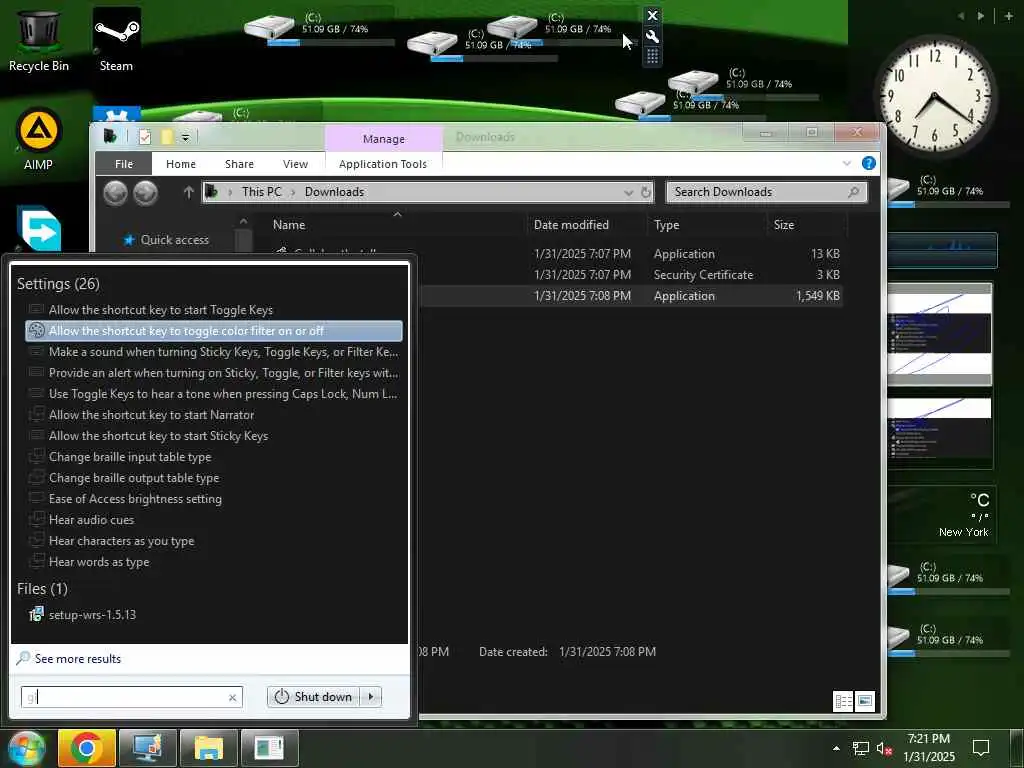Screen dimensions: 1024x768
Task: Open the Windows Start orb
Action: [x=25, y=749]
